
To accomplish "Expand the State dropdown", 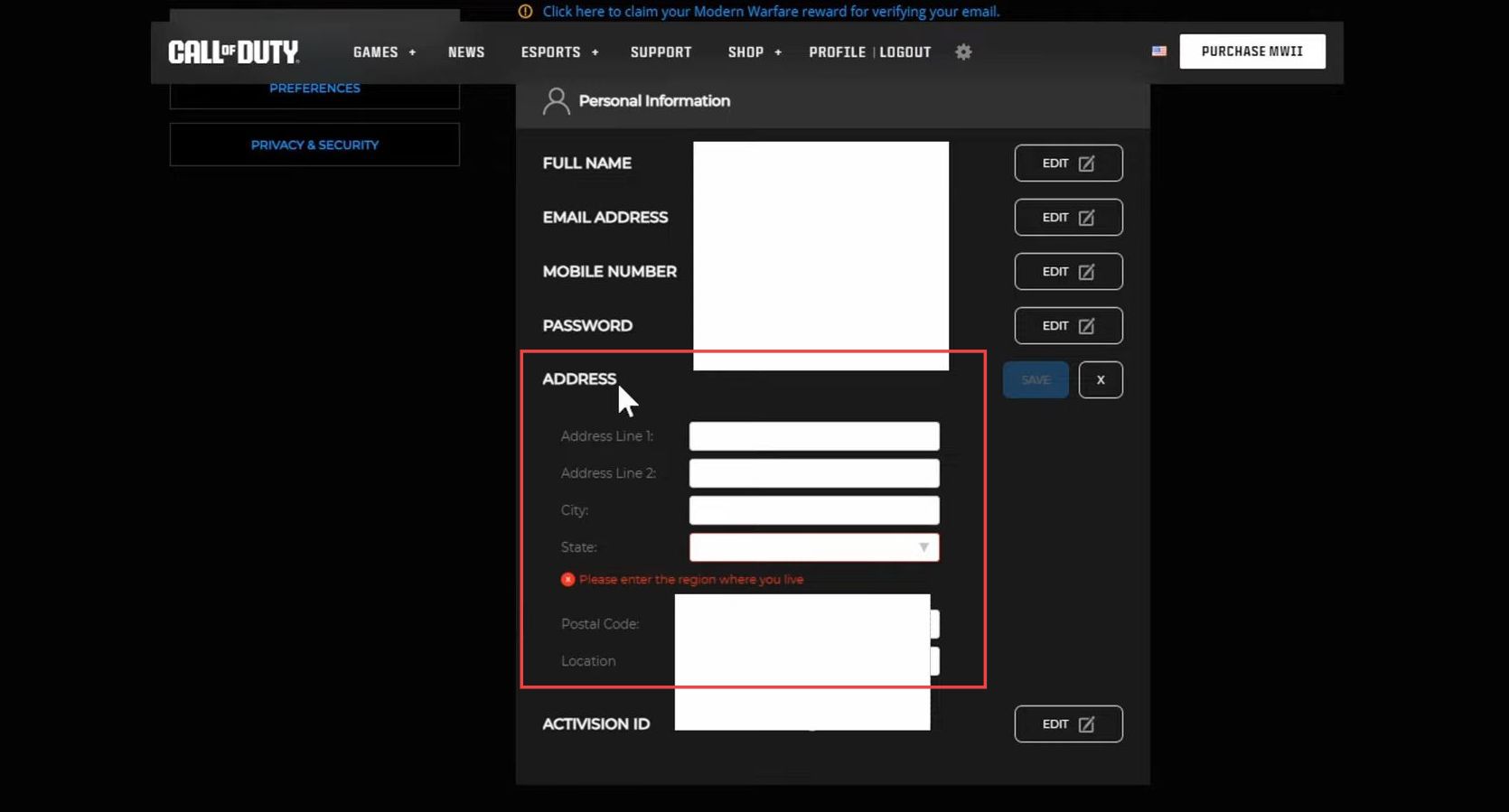I will (x=923, y=547).
